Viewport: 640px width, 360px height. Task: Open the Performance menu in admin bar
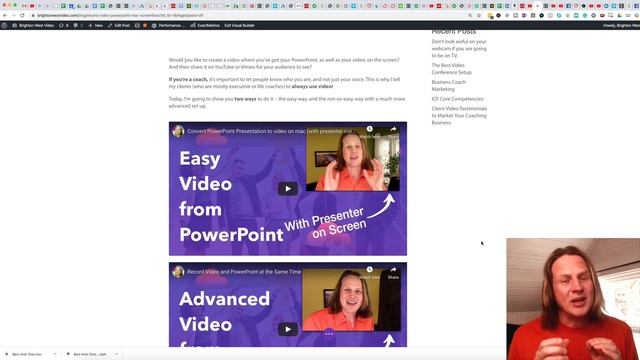point(168,25)
